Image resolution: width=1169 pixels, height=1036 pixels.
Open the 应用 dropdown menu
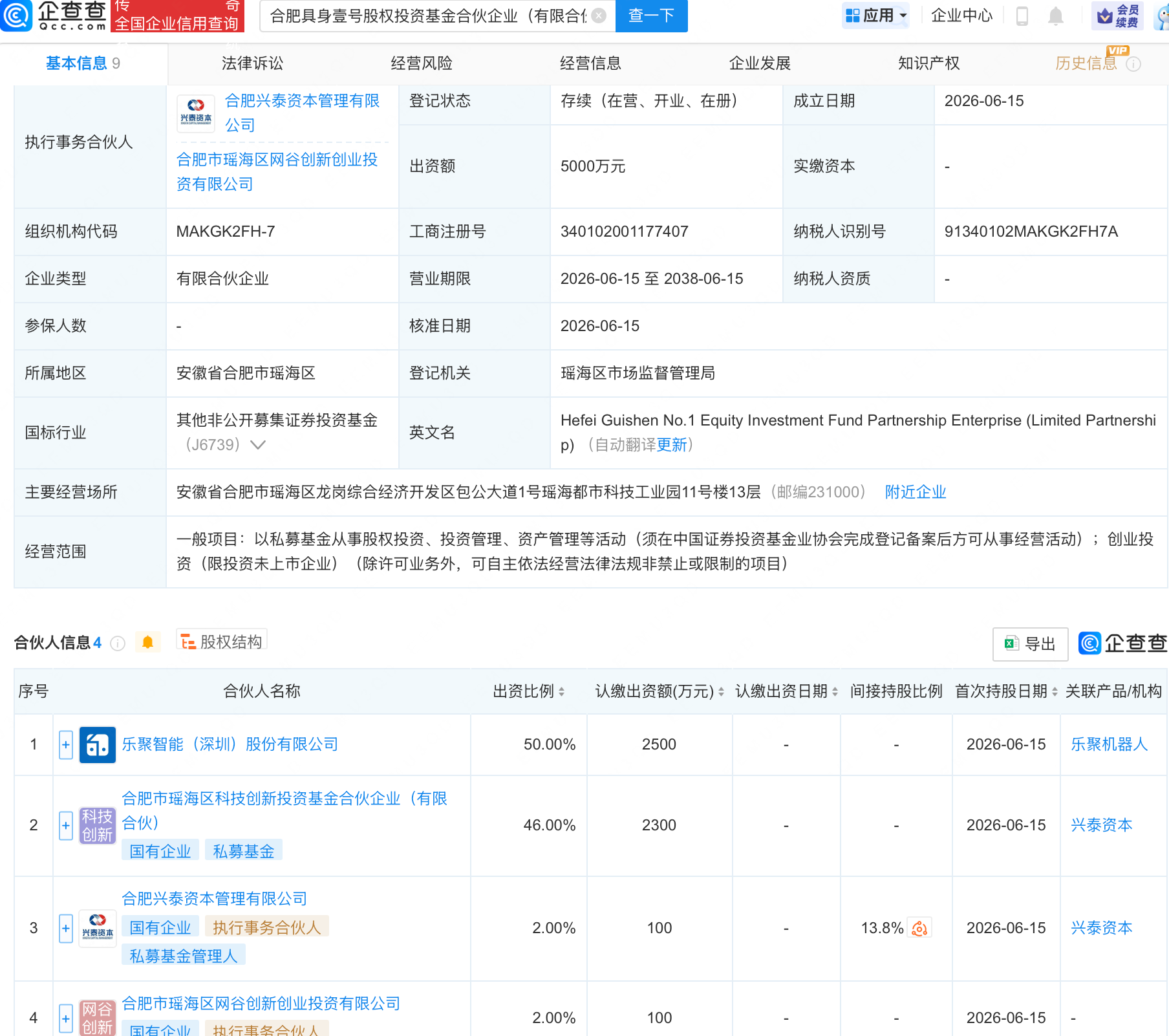(876, 16)
